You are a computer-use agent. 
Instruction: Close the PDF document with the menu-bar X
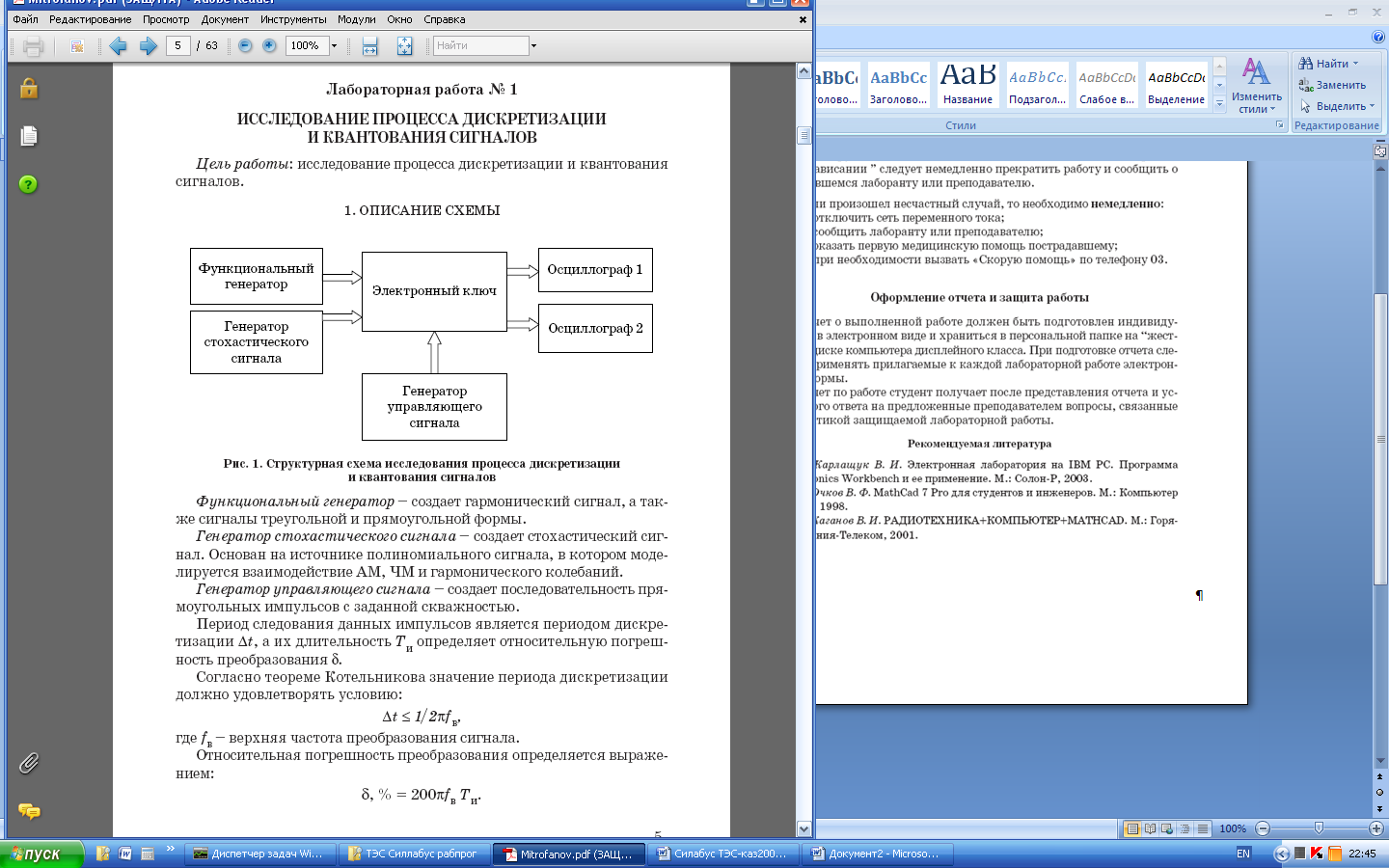click(x=803, y=19)
